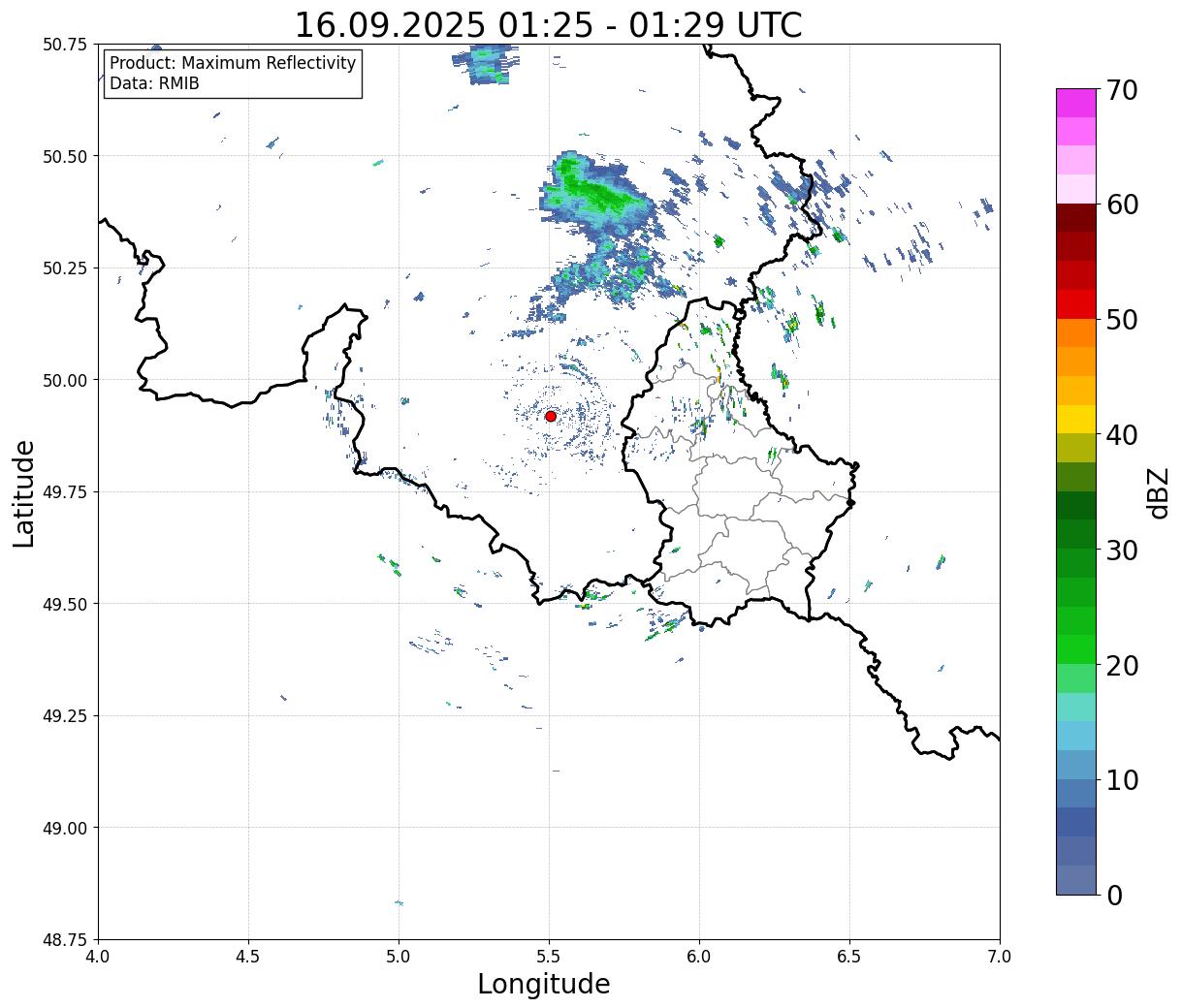Click the y-axis tick label 48.75
1182x1008 pixels.
coord(65,939)
